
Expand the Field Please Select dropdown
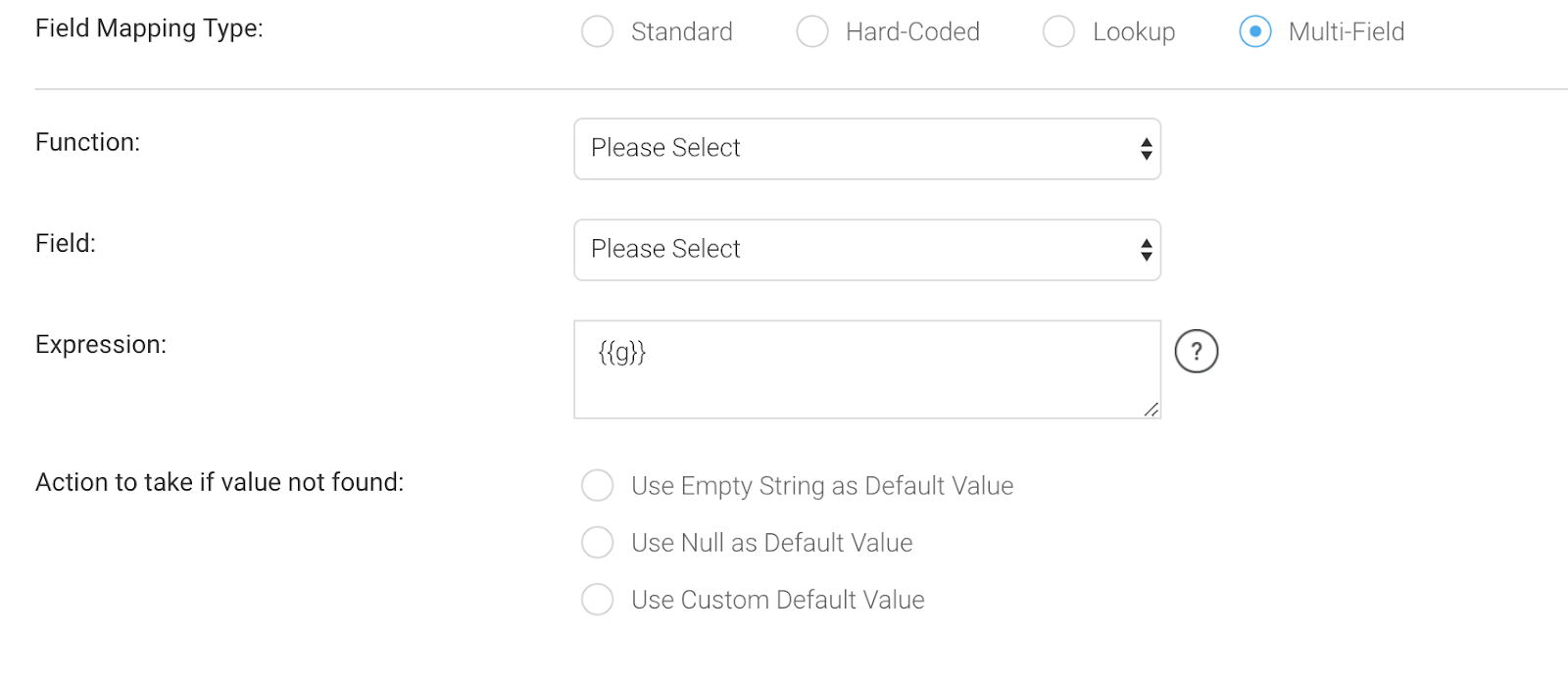pos(867,250)
